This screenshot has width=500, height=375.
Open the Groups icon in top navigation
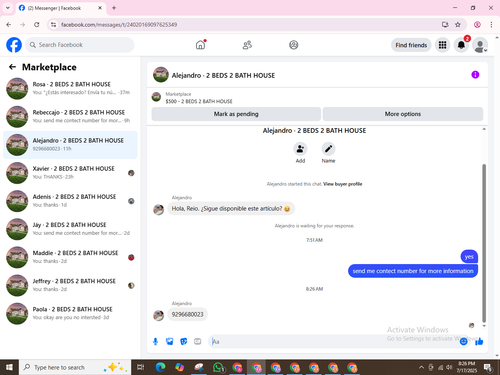coord(293,45)
